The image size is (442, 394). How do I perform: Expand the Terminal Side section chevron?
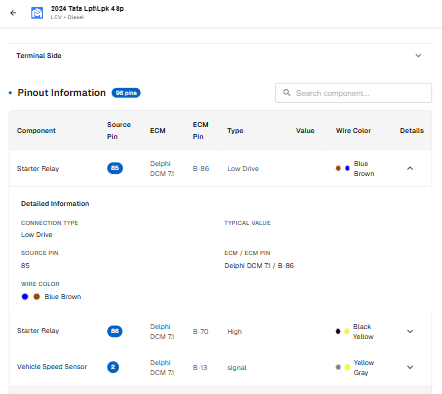click(x=418, y=56)
